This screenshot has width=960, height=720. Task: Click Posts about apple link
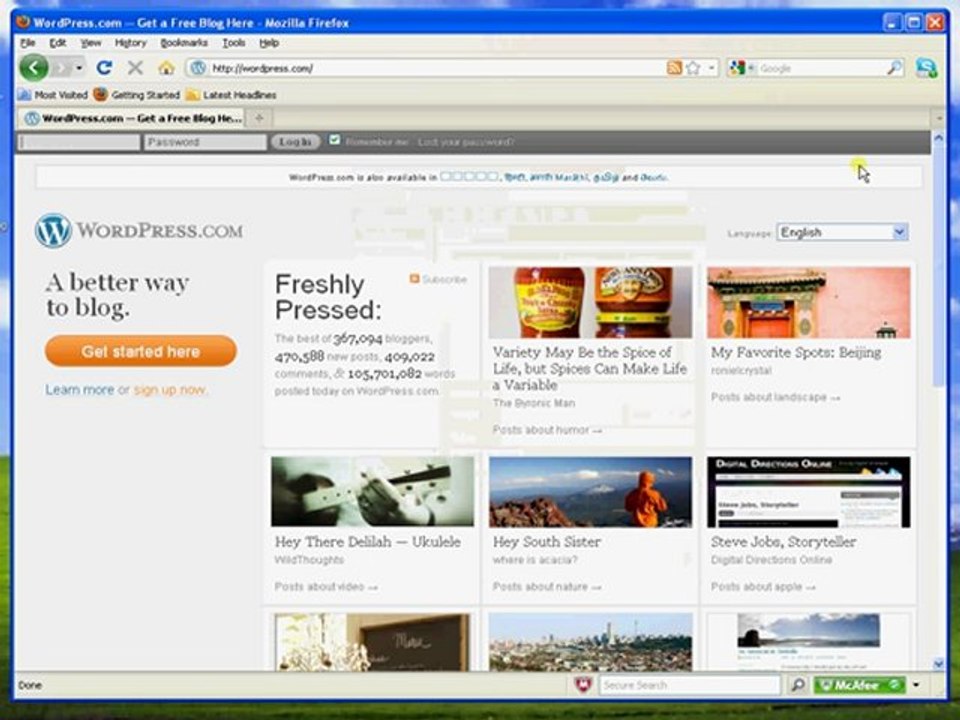pyautogui.click(x=763, y=587)
